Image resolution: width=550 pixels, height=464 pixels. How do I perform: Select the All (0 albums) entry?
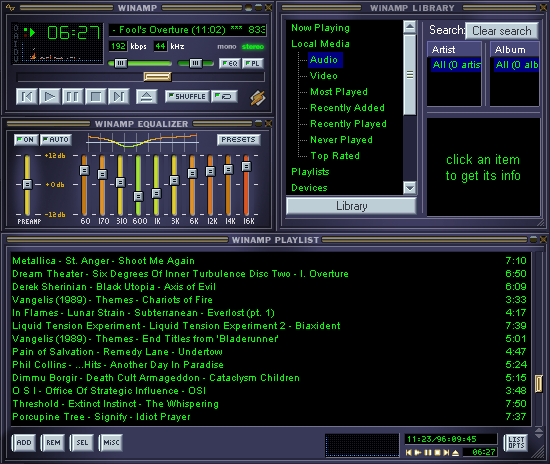point(517,65)
